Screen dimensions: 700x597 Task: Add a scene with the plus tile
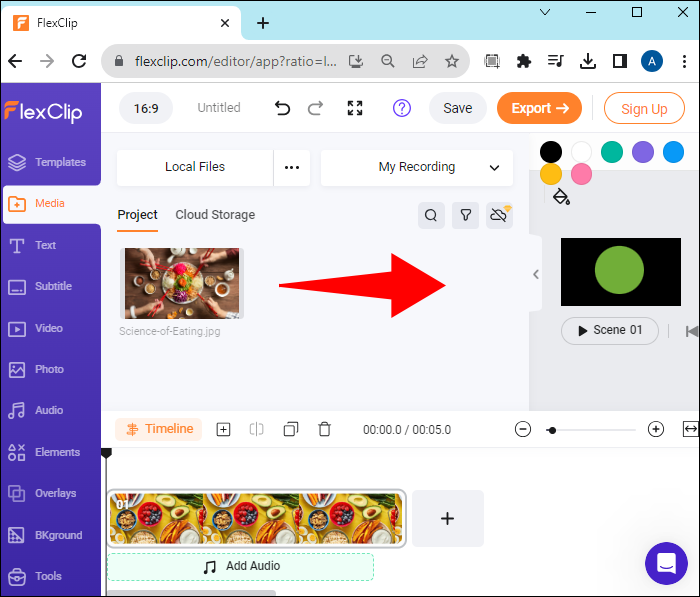tap(448, 518)
